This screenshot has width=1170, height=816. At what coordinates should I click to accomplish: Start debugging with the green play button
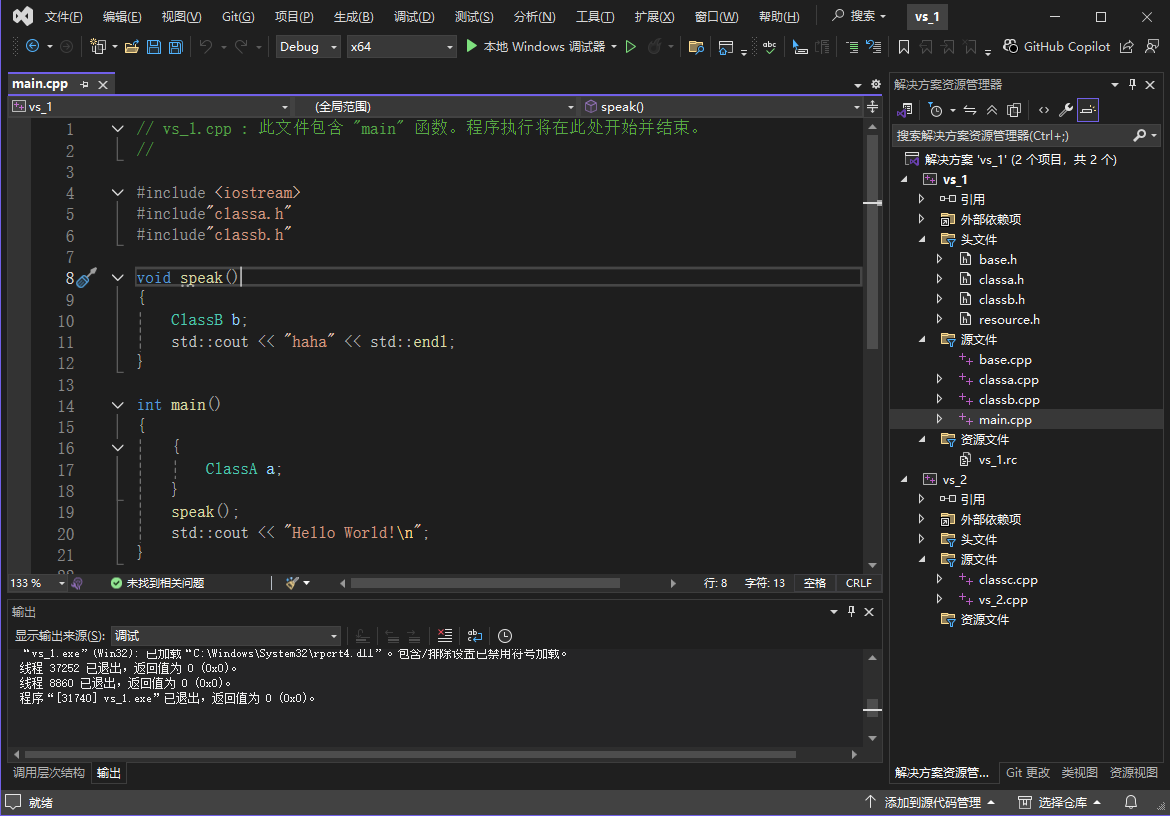pos(471,46)
